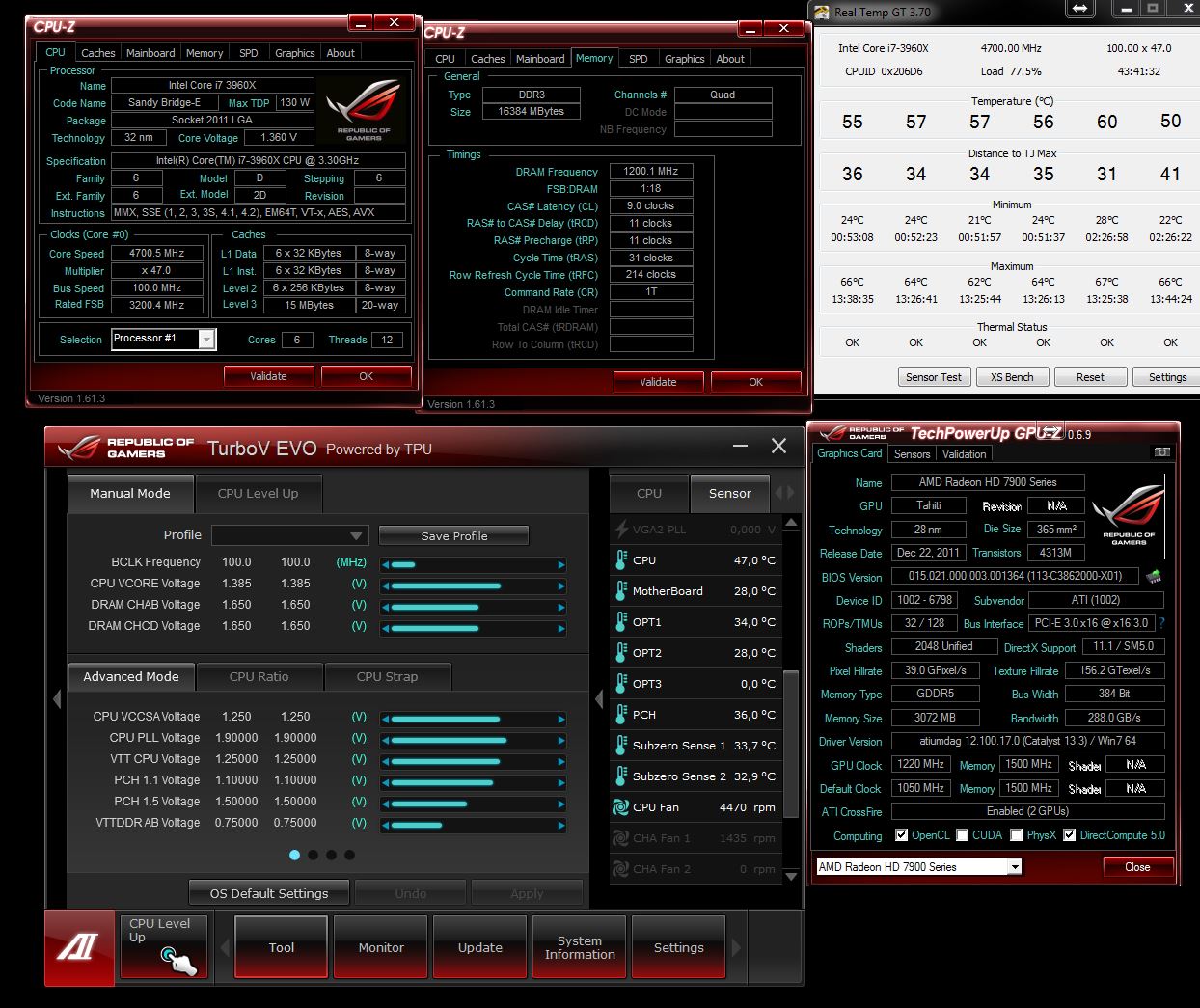Screen dimensions: 1200x1008
Task: Open the CPU Strap tab
Action: (387, 677)
